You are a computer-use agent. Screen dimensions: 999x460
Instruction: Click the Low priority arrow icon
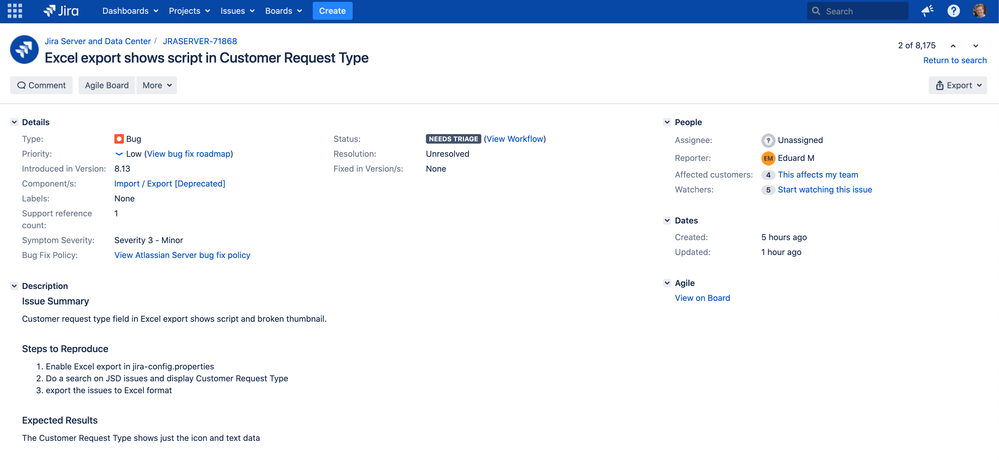[x=119, y=154]
